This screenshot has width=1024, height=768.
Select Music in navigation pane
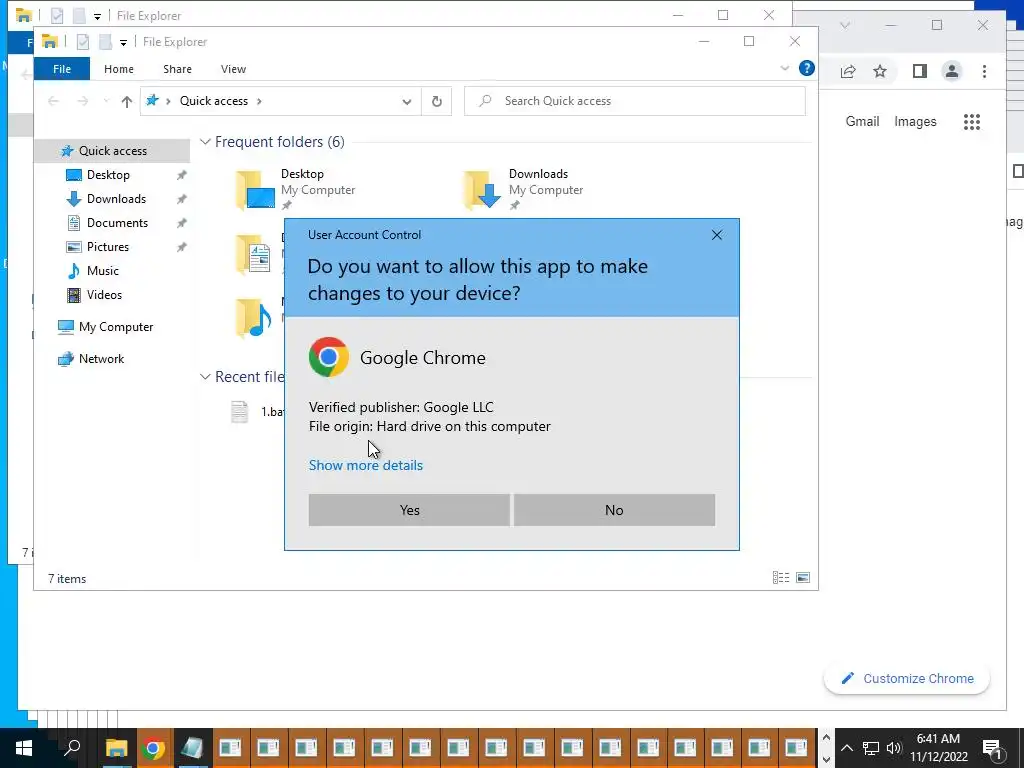click(103, 271)
